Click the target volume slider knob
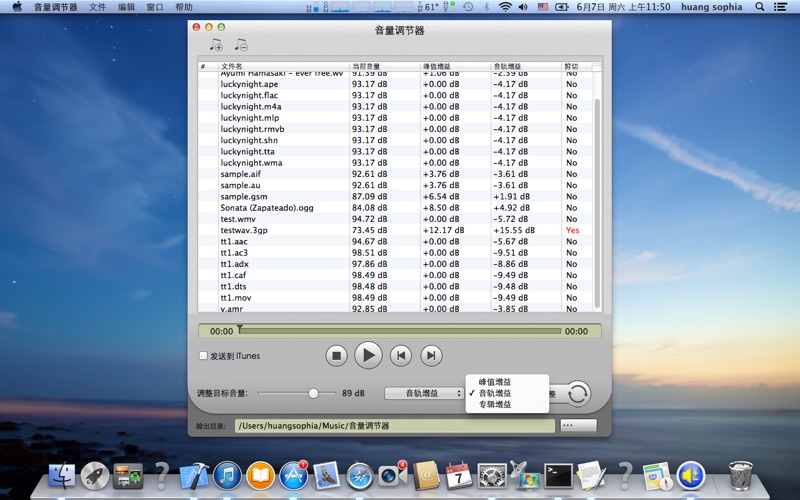 point(314,394)
